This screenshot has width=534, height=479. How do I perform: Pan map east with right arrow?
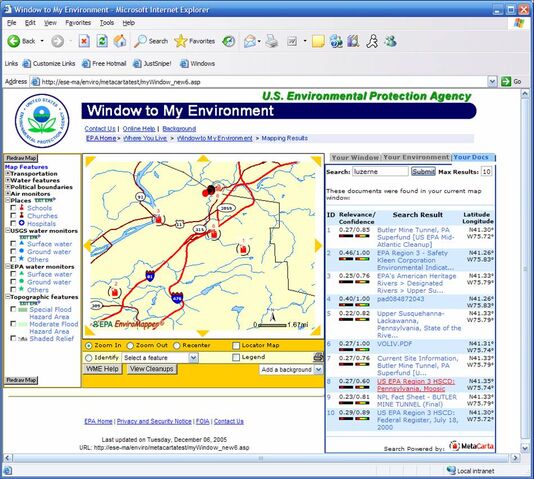[x=318, y=245]
